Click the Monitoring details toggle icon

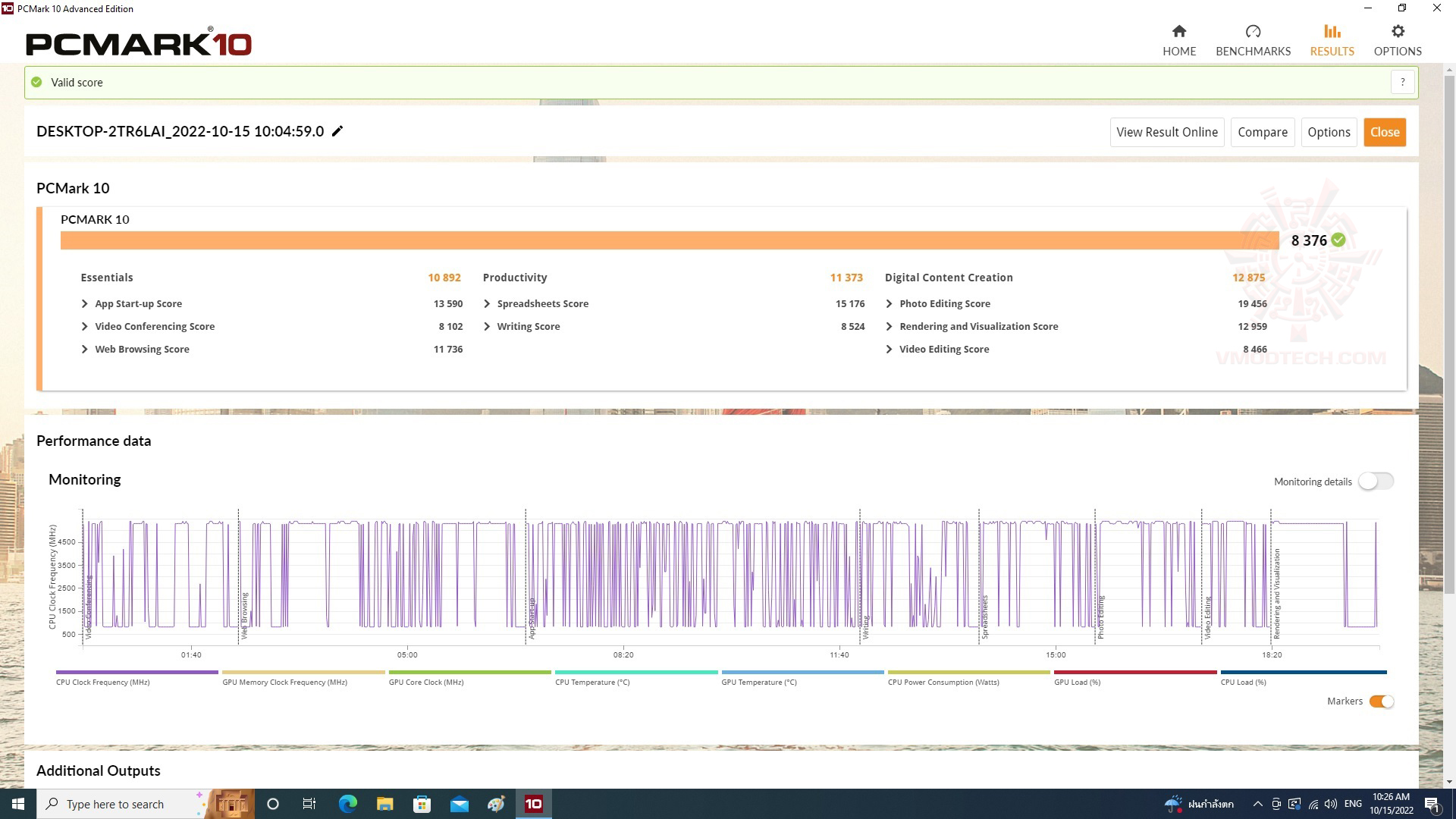tap(1375, 481)
